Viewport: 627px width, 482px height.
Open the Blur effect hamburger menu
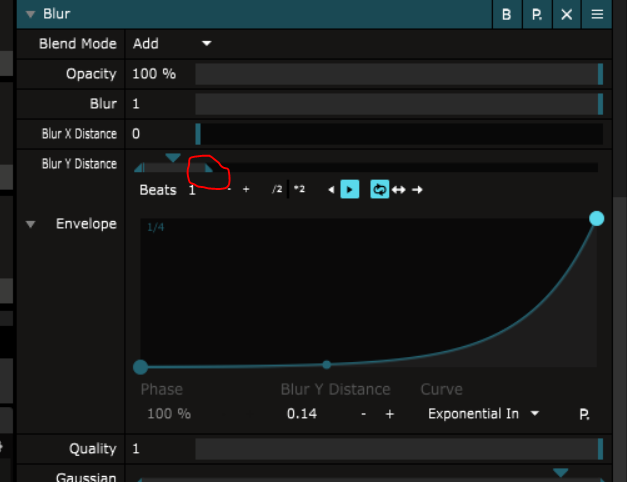point(597,14)
